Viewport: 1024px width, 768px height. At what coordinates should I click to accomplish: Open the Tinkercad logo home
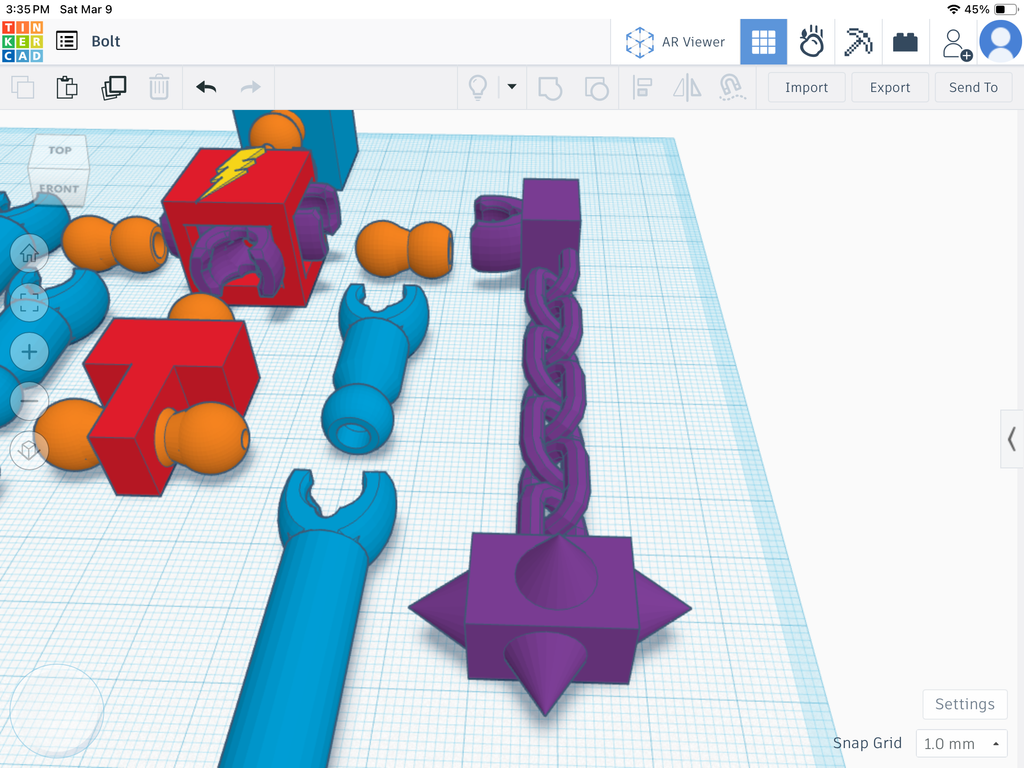pos(23,41)
